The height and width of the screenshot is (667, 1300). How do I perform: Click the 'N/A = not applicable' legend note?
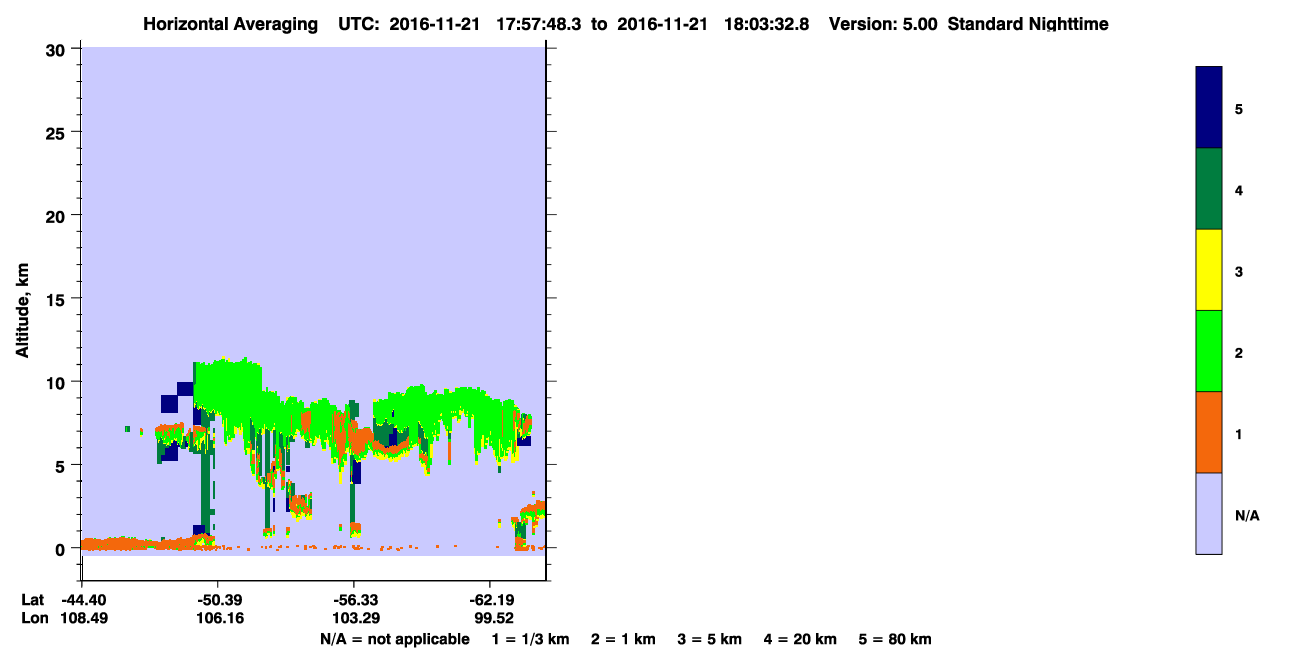[x=394, y=639]
